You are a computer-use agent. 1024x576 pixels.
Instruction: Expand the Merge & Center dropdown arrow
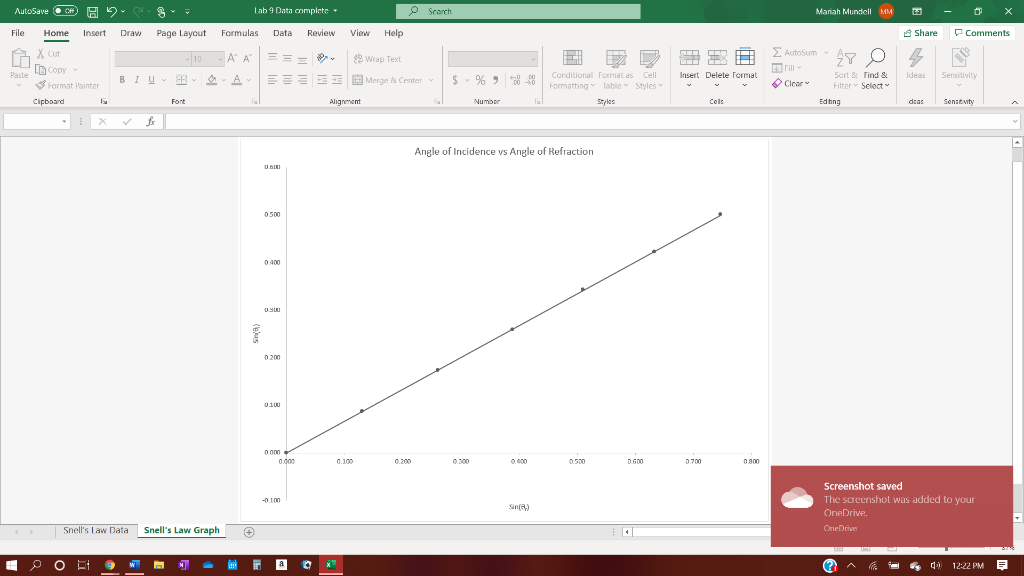[x=431, y=80]
